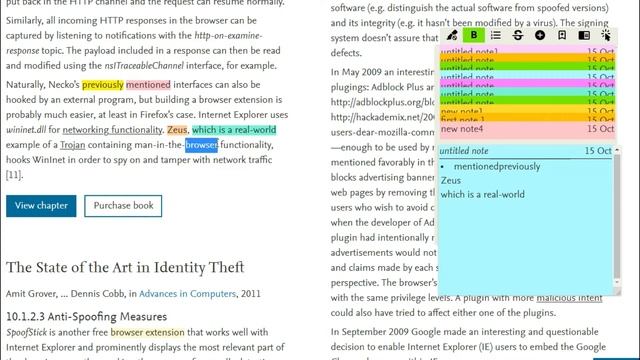The image size is (640, 360).
Task: Click highlighted 'browser extension' term
Action: pyautogui.click(x=147, y=333)
